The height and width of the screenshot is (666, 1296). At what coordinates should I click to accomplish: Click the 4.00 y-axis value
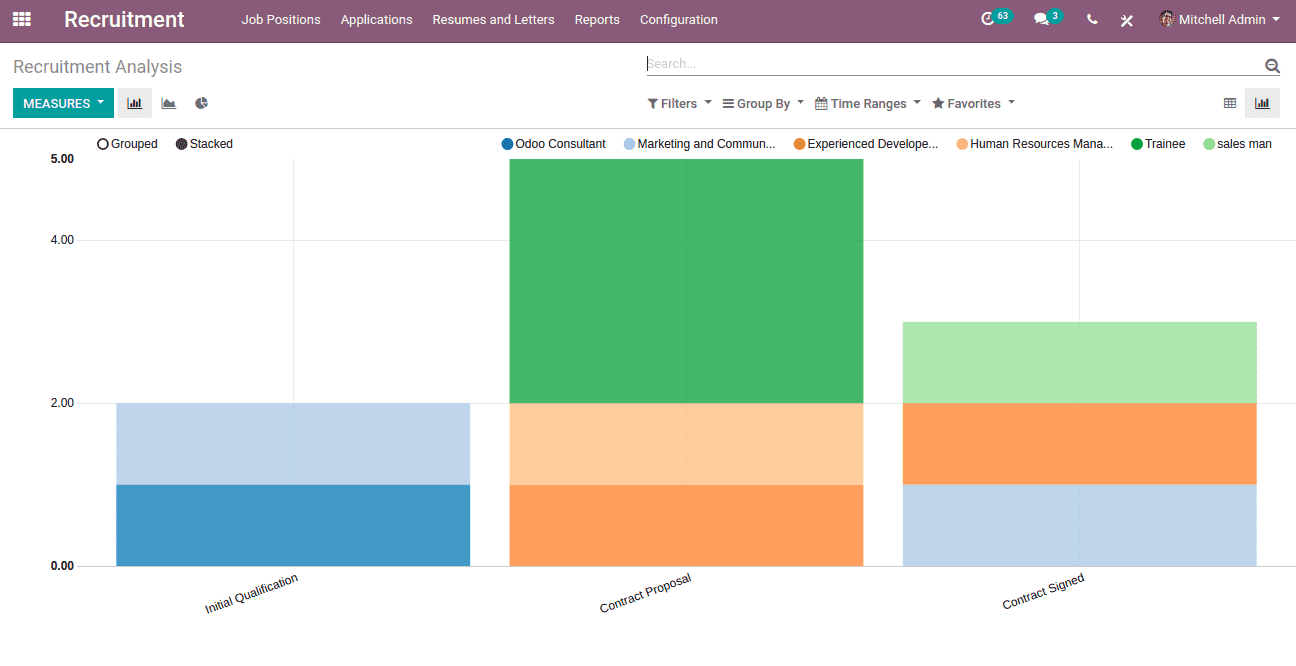point(62,240)
